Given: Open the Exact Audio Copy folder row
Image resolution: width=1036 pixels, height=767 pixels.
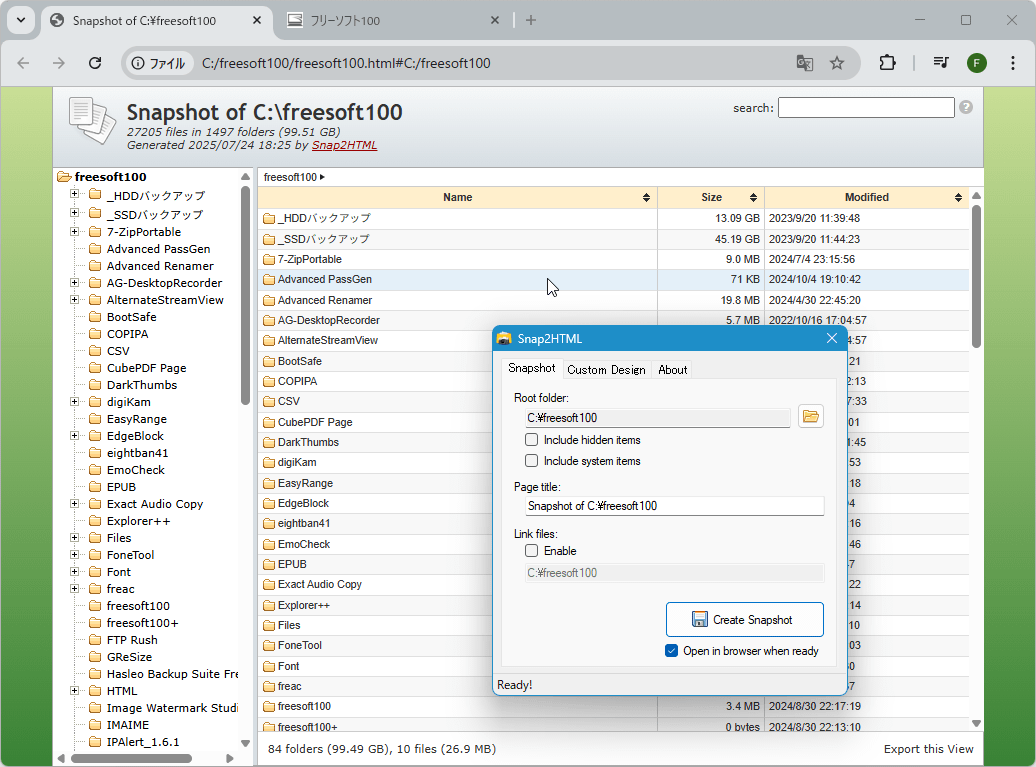Looking at the screenshot, I should (x=320, y=584).
